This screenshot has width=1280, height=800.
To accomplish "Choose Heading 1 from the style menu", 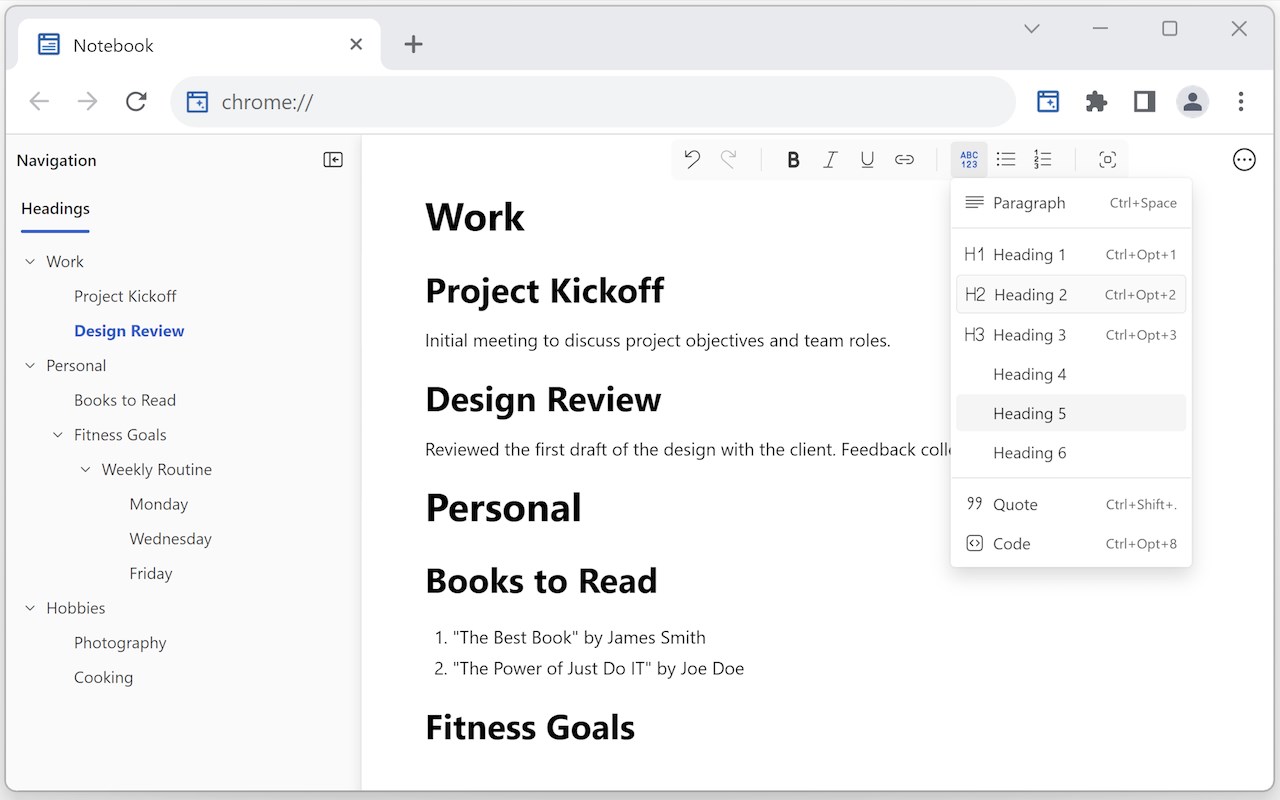I will [x=1071, y=255].
